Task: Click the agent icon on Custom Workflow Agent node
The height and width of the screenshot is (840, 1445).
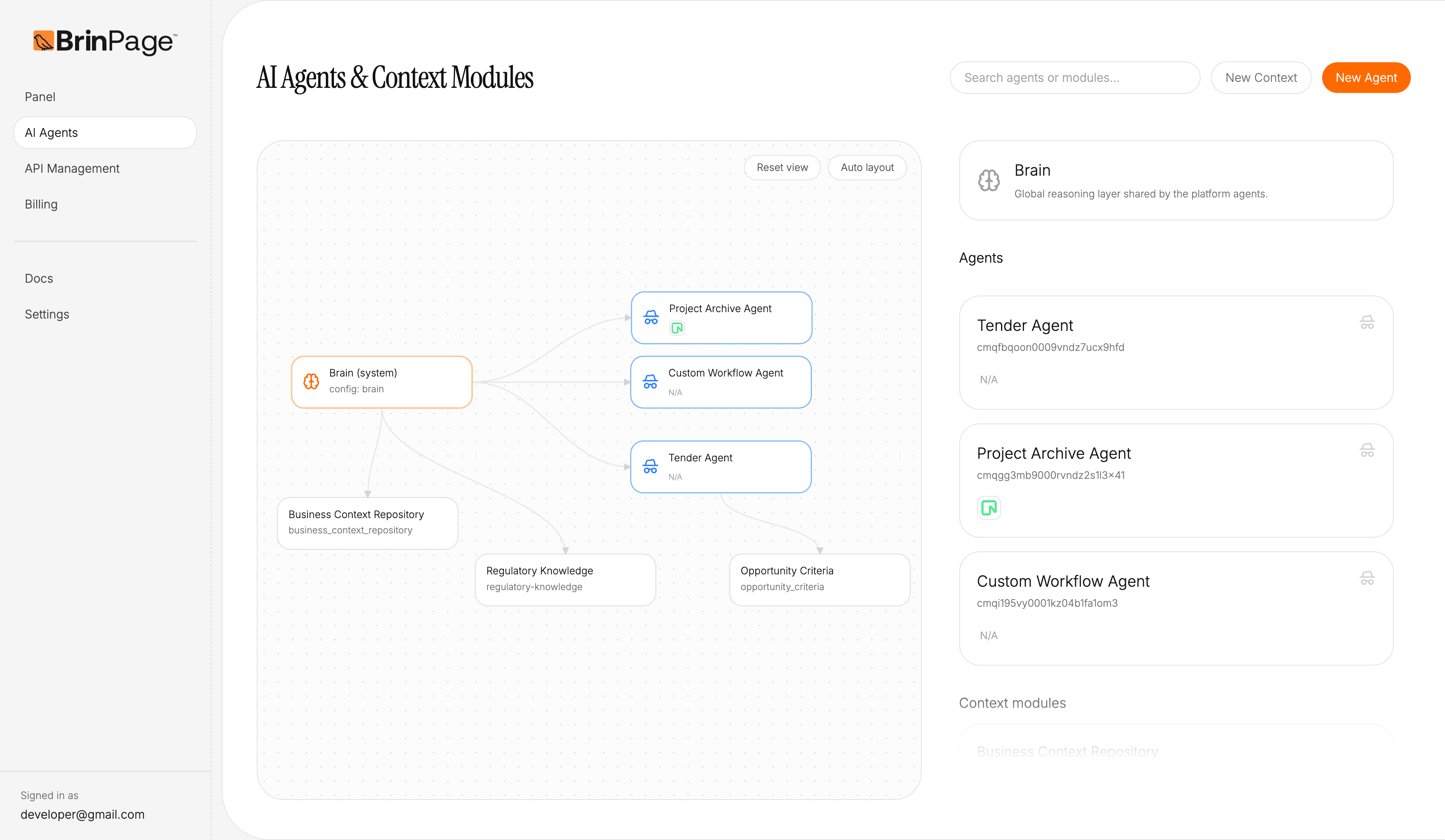Action: coord(650,382)
